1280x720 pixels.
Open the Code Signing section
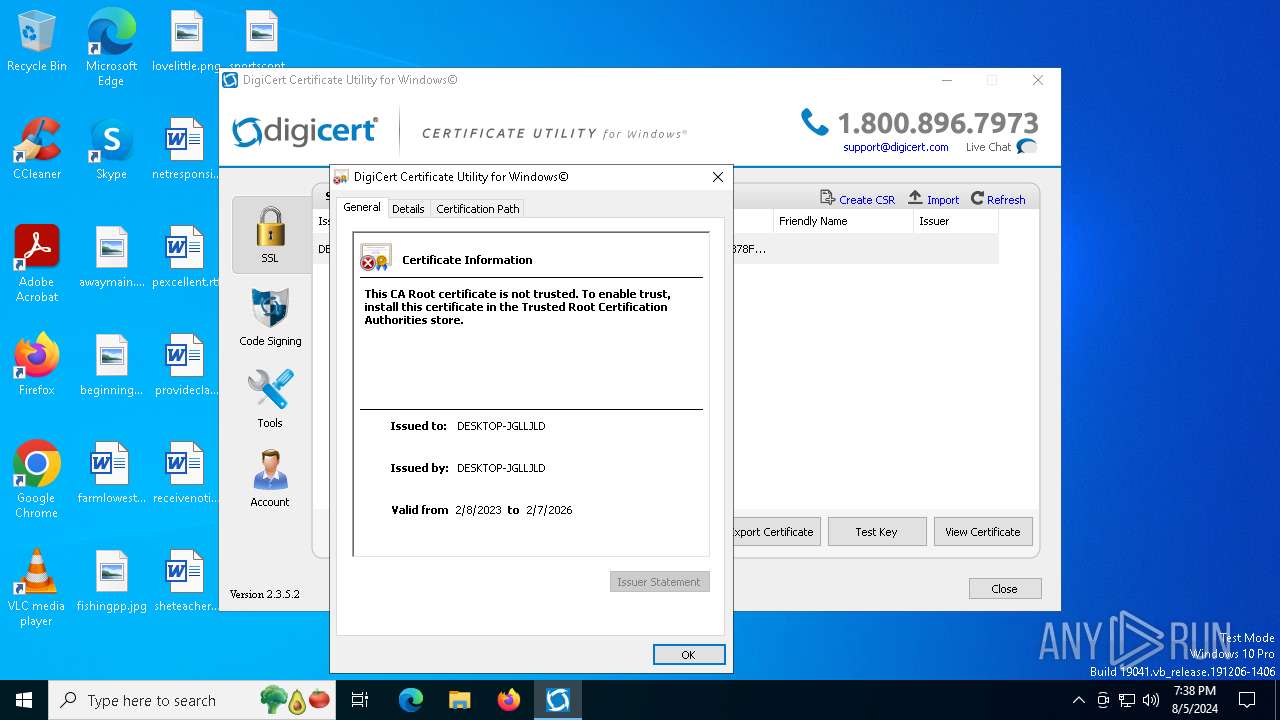[270, 317]
